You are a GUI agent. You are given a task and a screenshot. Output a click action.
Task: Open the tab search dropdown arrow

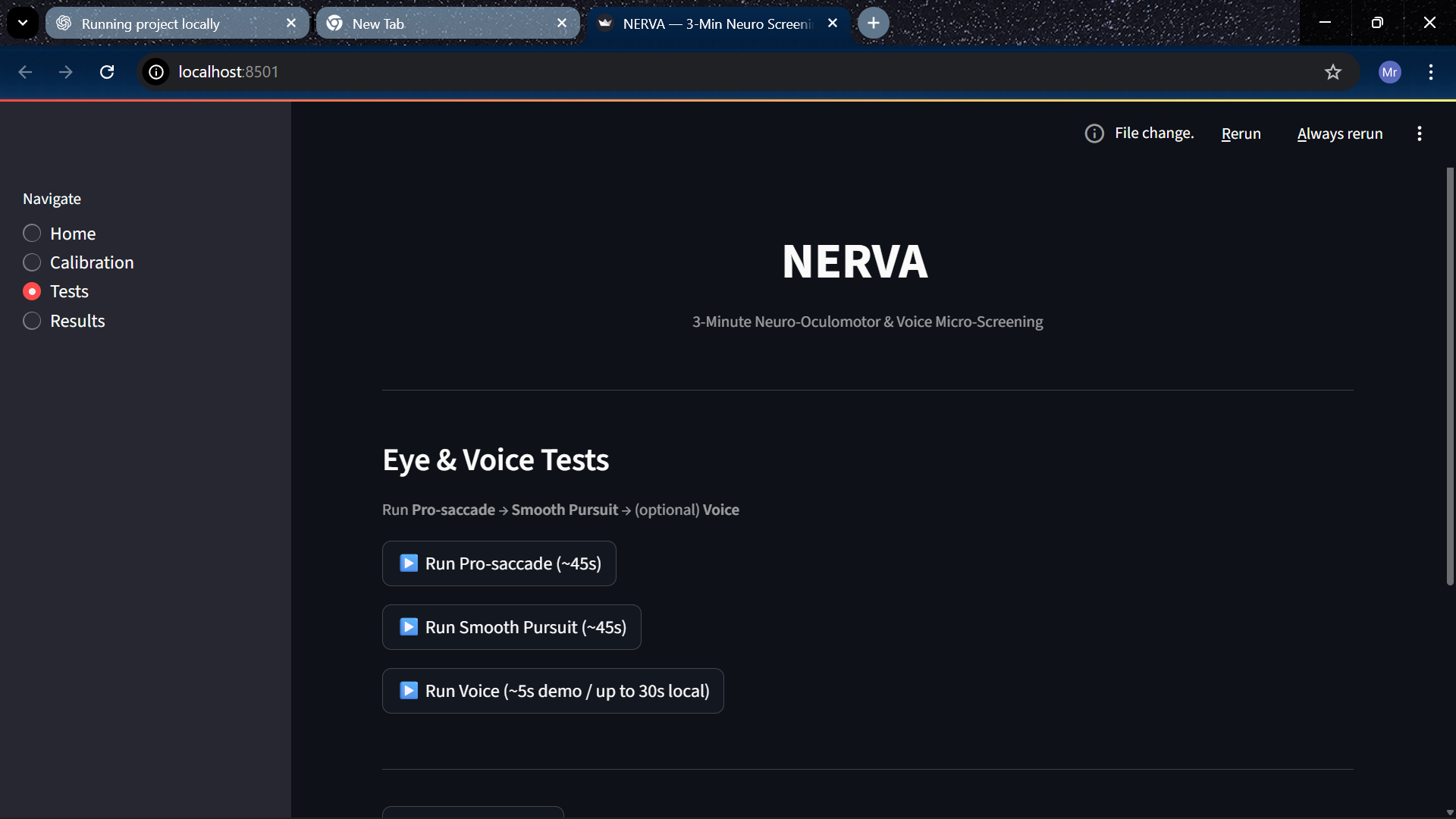[x=23, y=23]
